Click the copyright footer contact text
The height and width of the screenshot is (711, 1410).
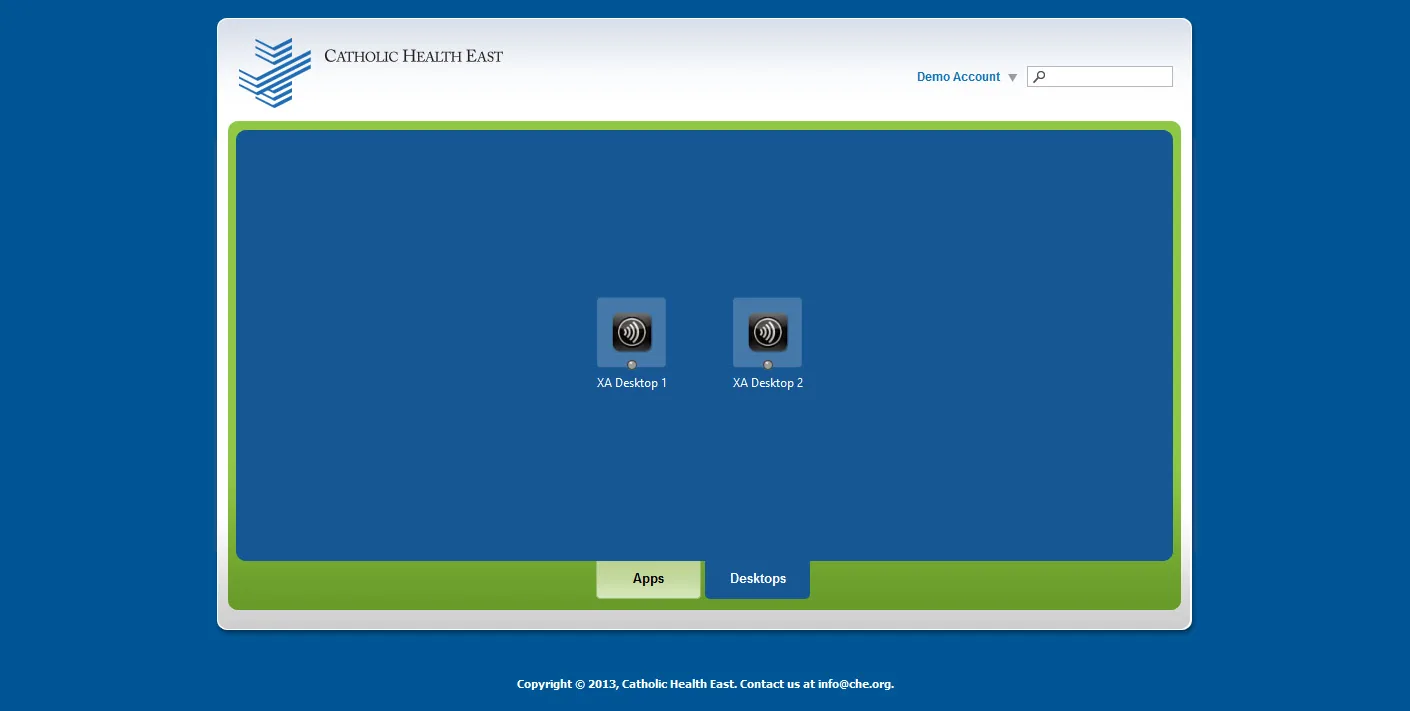tap(705, 684)
